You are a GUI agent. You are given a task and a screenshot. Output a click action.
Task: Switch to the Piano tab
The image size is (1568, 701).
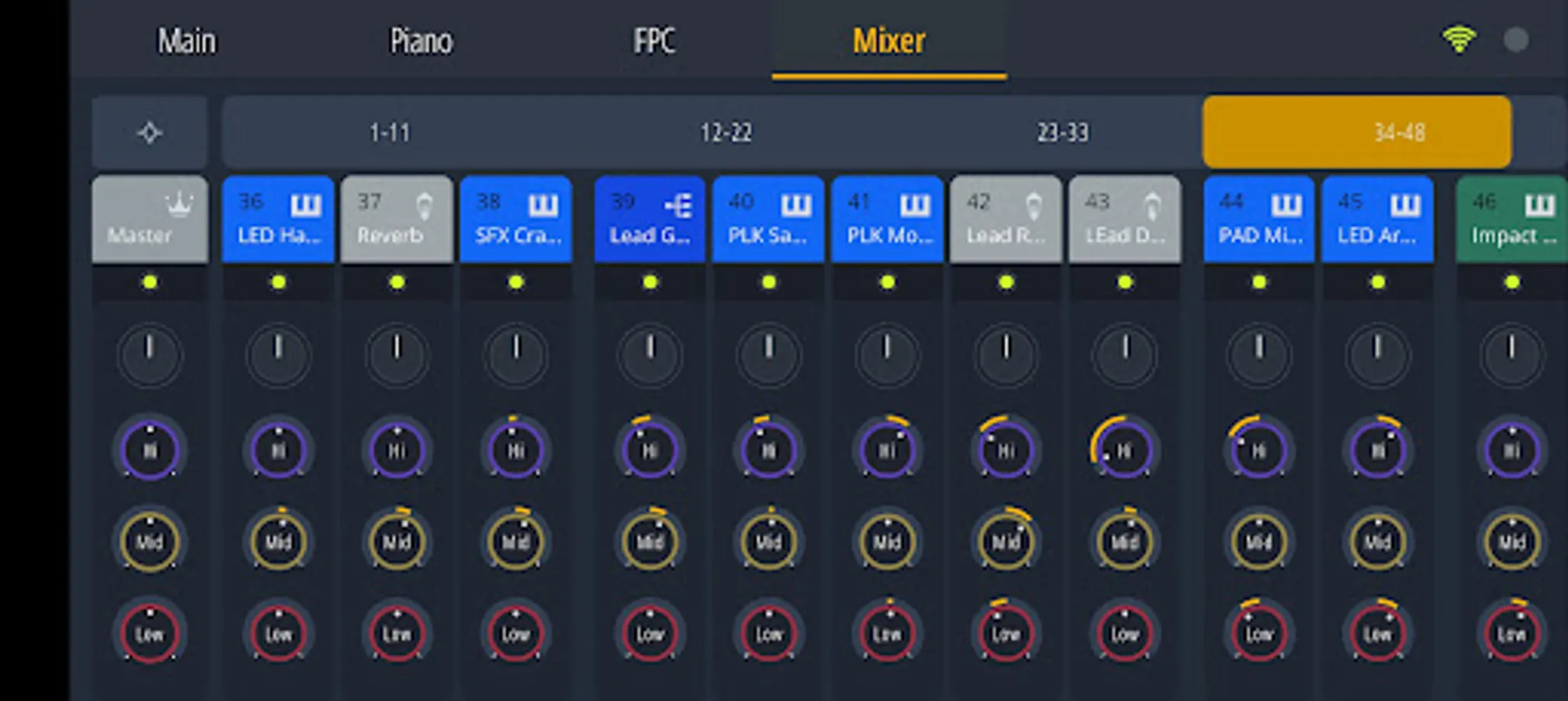[x=421, y=41]
